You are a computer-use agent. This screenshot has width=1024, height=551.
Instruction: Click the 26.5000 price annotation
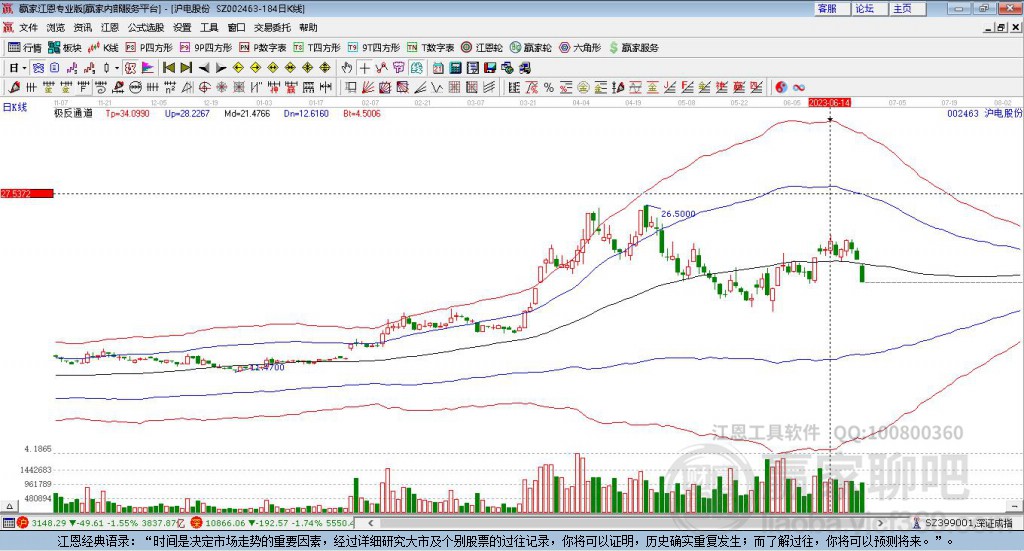click(678, 214)
